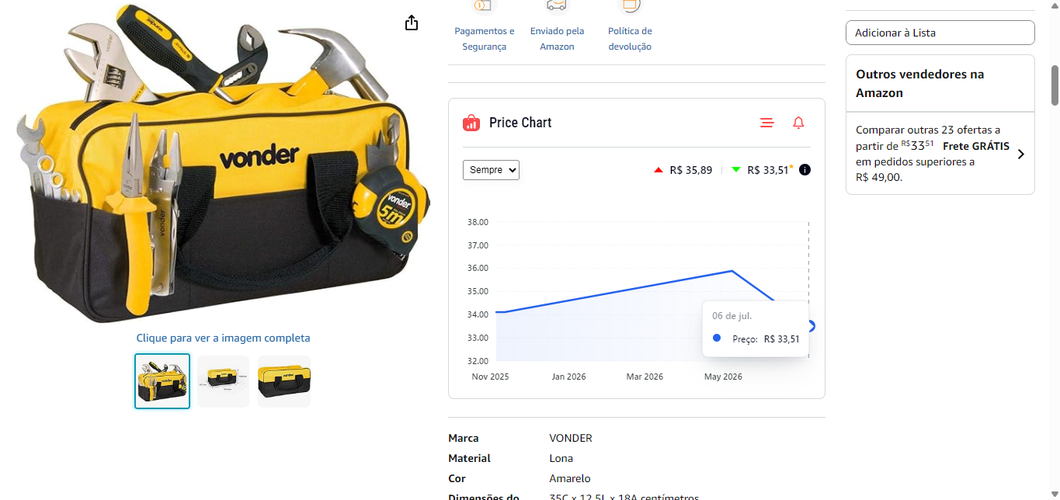Screen dimensions: 1060x500
Task: Click the main Vonder tool bag image
Action: [223, 162]
